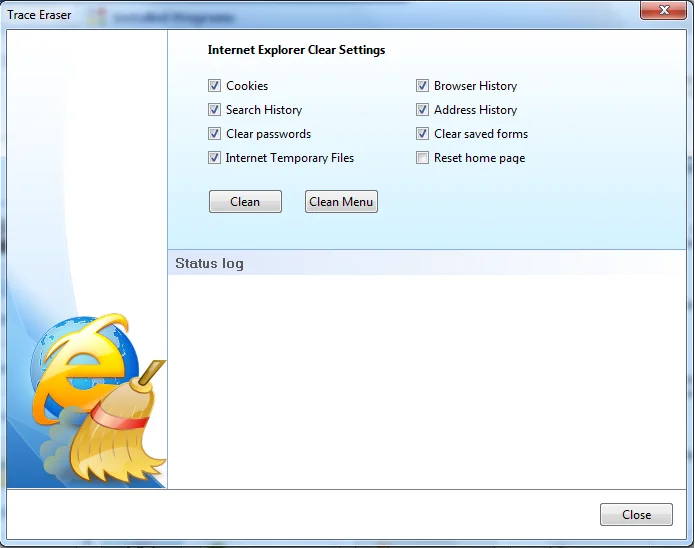Uncheck the Address History option
Viewport: 695px width, 548px height.
(422, 110)
